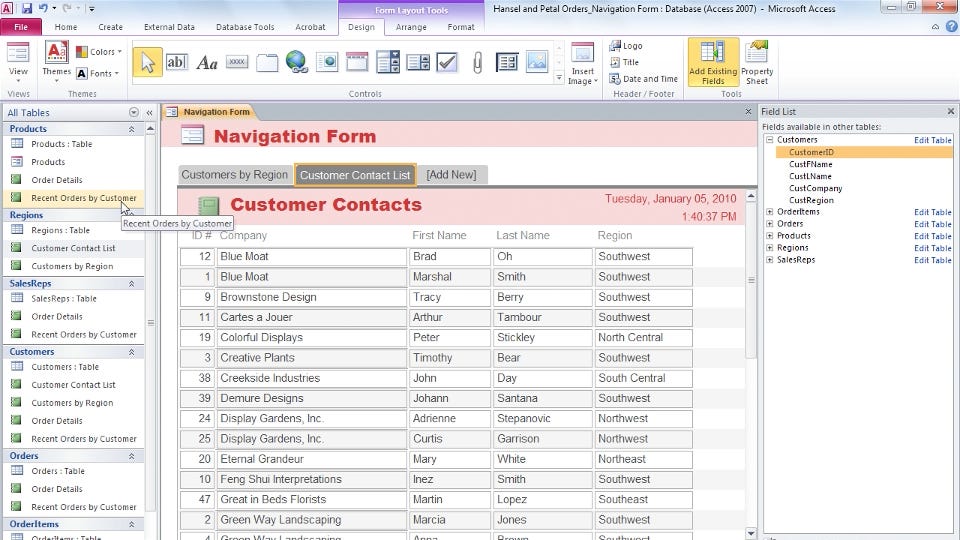Click the Insert Image button
Viewport: 960px width, 540px height.
(x=582, y=64)
